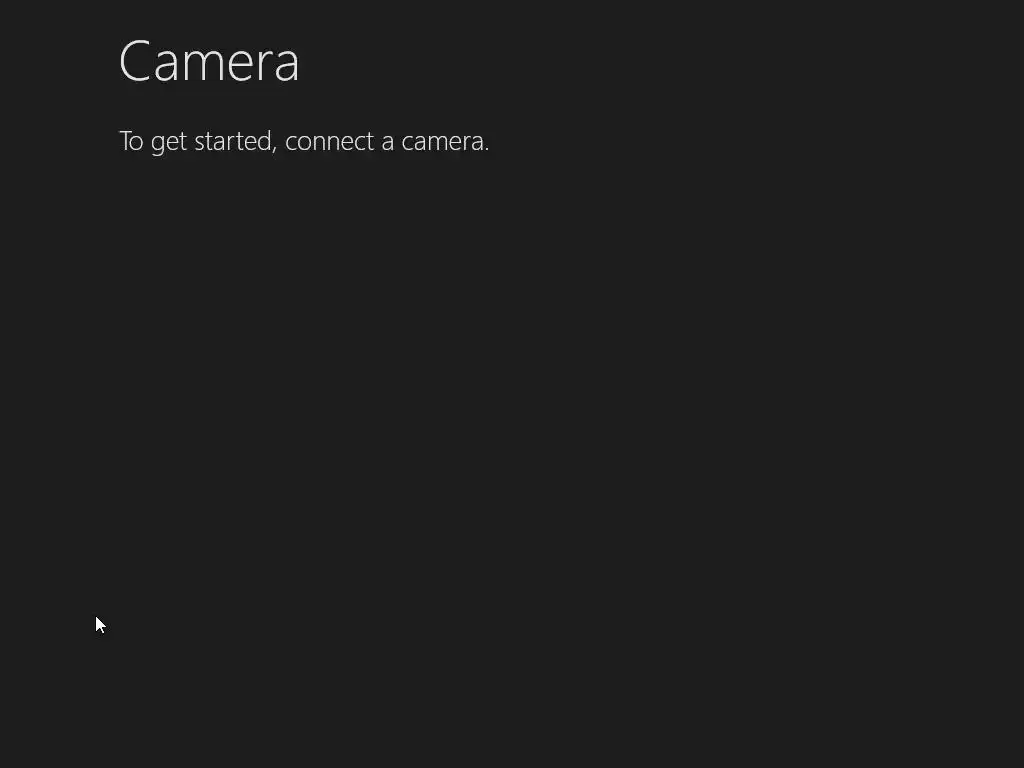Click the period ending the connect-a-camera message
1024x768 pixels.
487,149
